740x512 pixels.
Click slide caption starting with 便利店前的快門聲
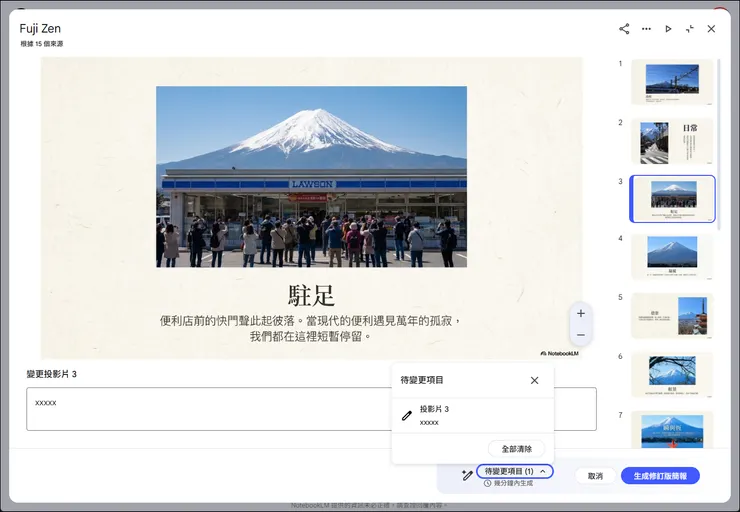pyautogui.click(x=311, y=328)
